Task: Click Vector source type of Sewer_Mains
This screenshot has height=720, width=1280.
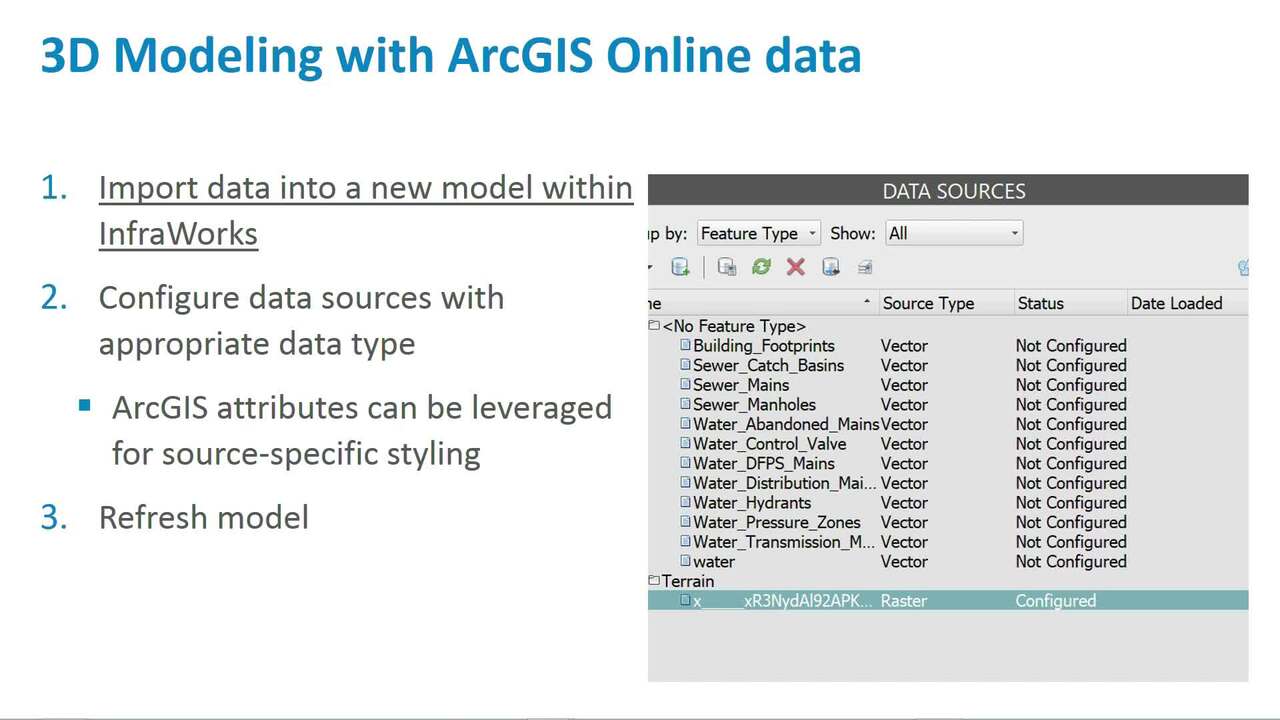Action: pos(904,385)
